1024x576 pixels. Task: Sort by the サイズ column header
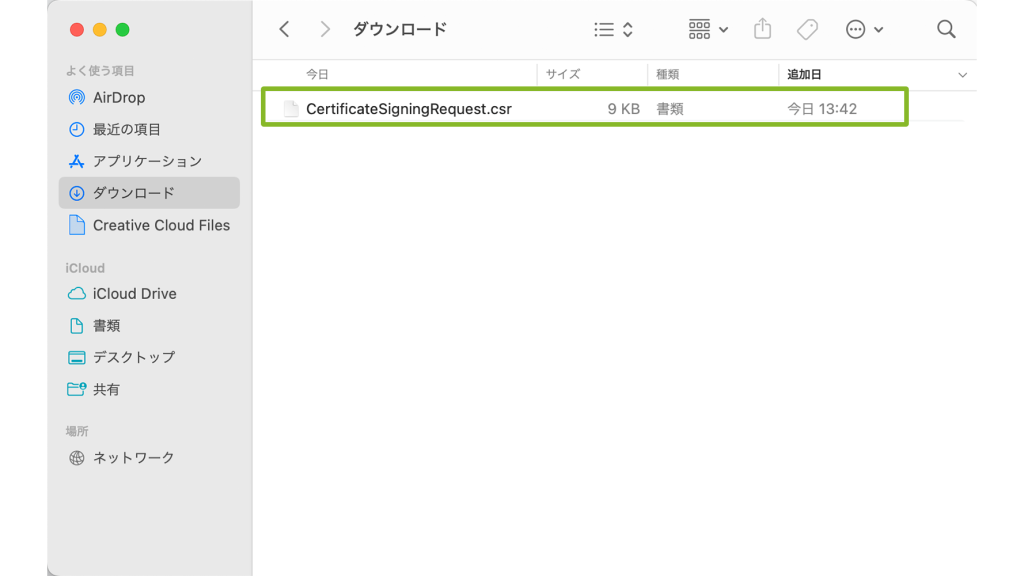563,75
